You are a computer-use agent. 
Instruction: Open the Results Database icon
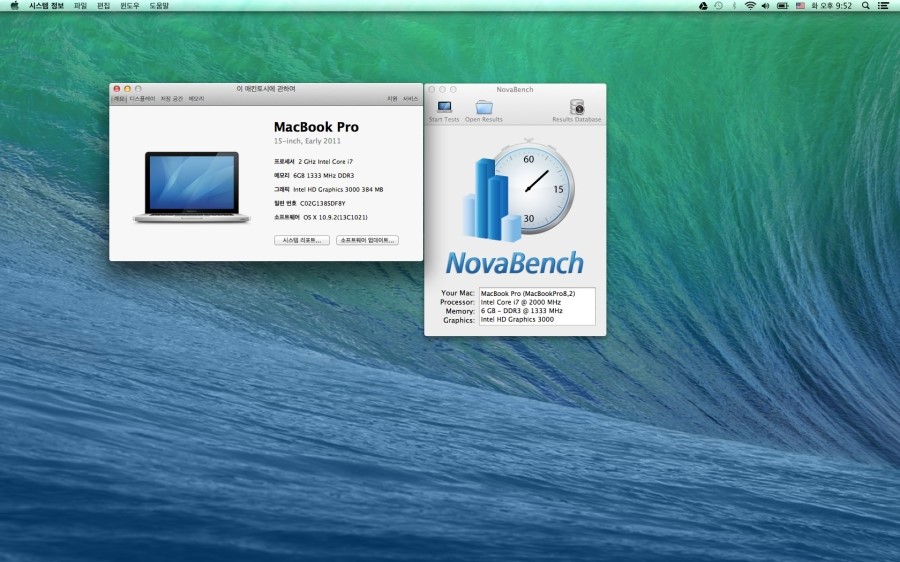coord(577,108)
